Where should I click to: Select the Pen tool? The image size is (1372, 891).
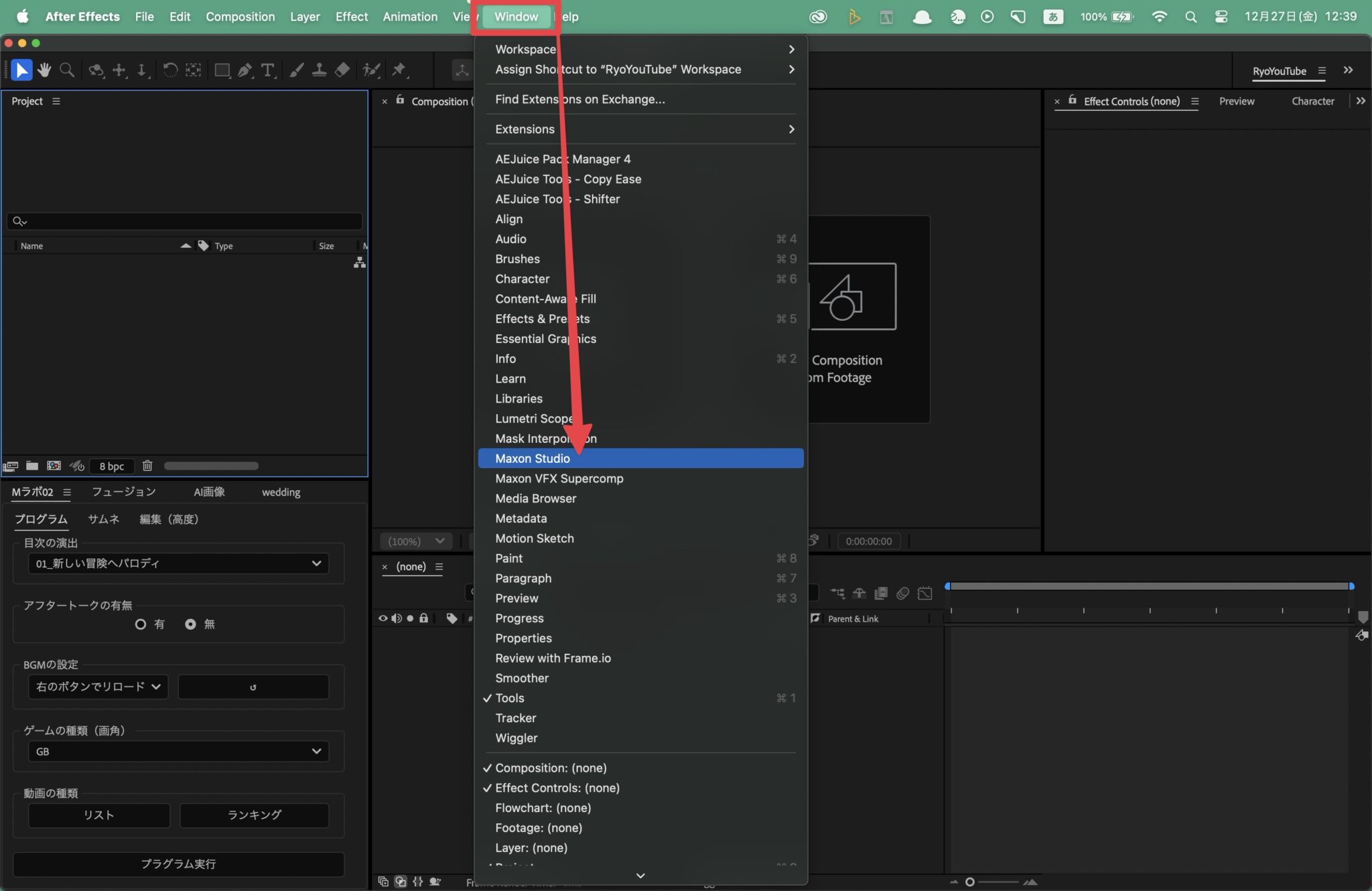(x=245, y=70)
